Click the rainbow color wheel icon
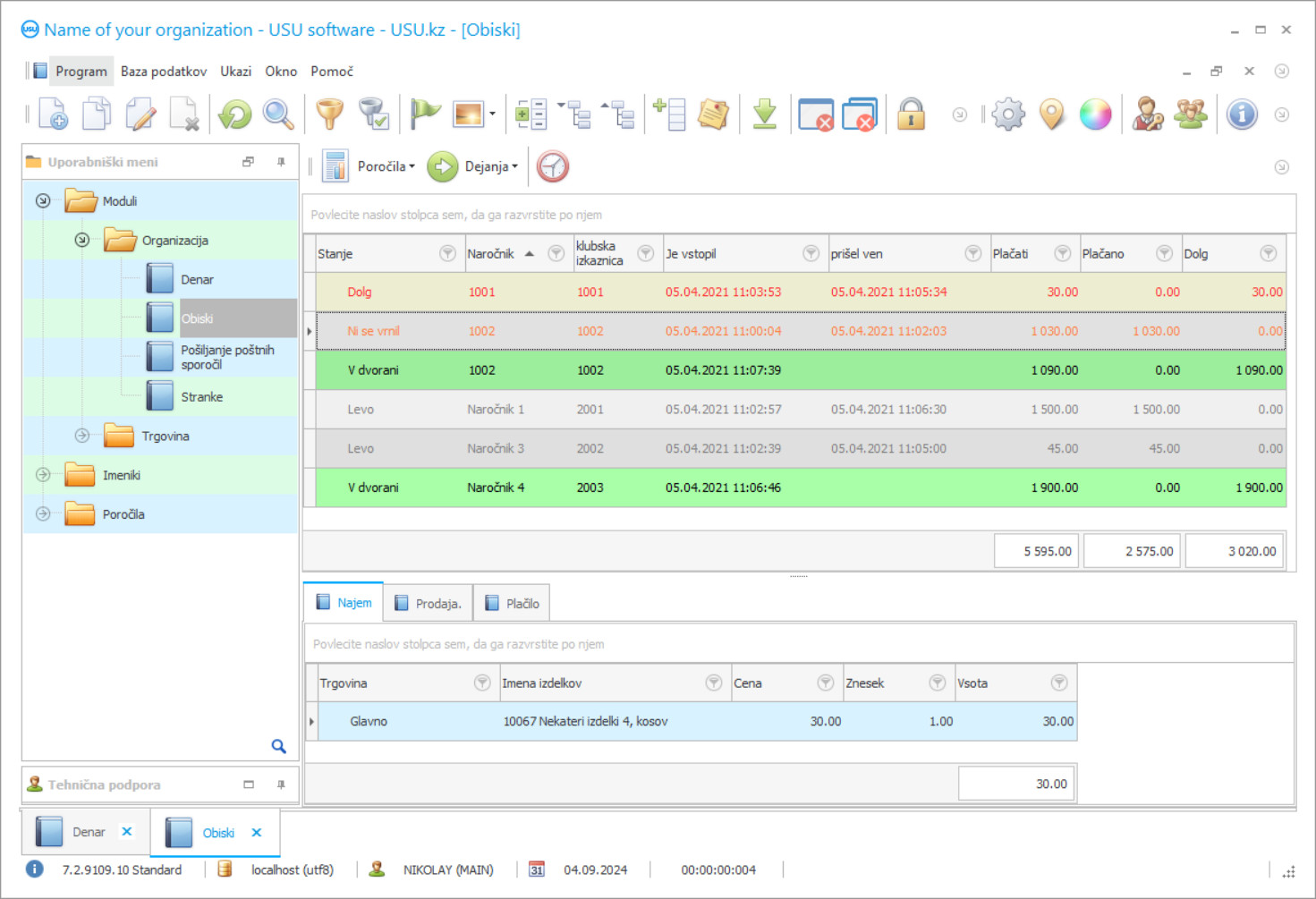Screen dimensions: 1316x899 1095,114
